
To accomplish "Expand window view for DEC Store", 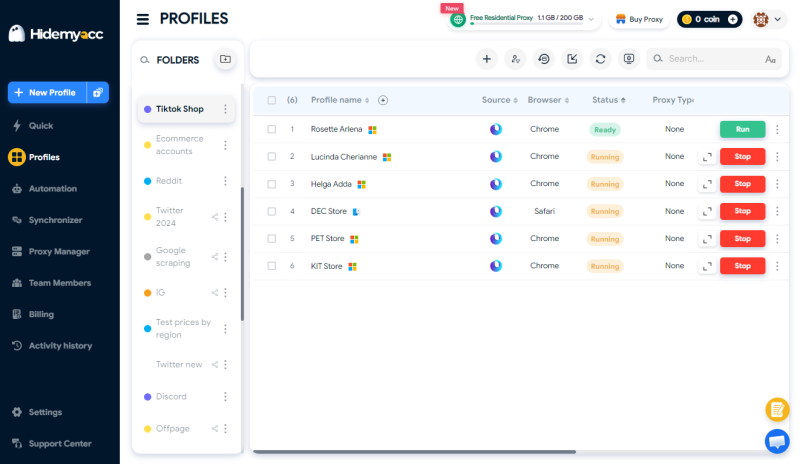I will 707,211.
